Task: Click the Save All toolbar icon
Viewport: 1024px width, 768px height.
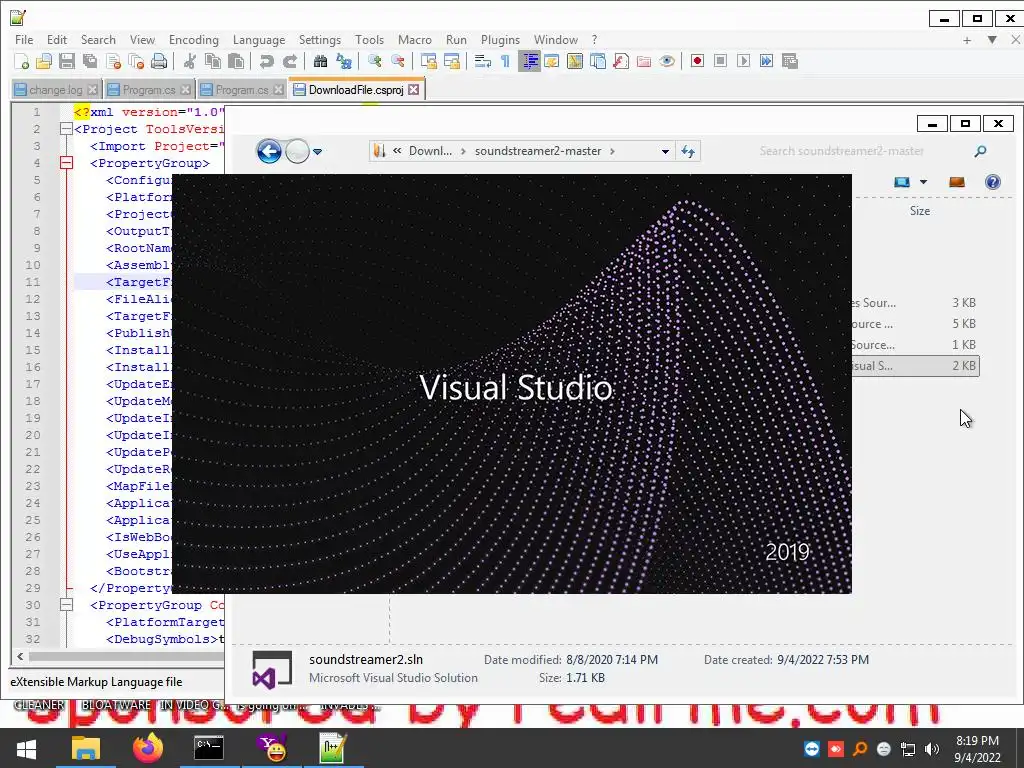Action: tap(90, 61)
